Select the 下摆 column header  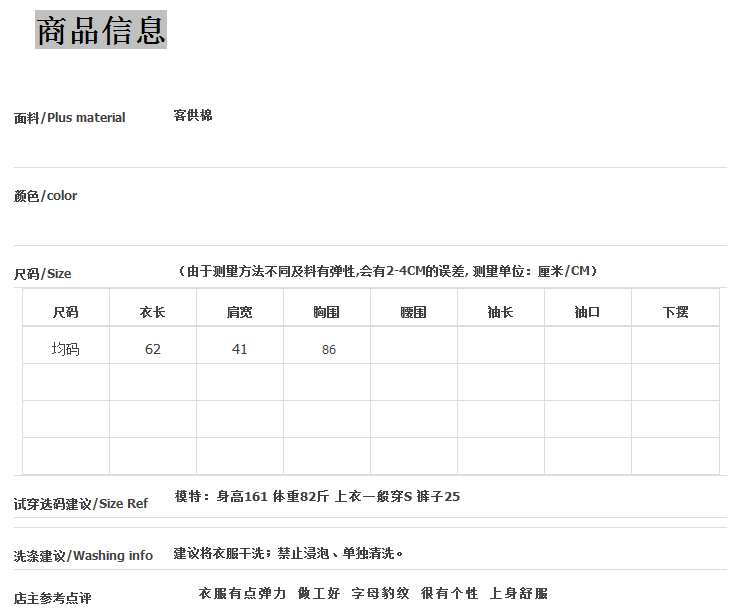click(675, 312)
